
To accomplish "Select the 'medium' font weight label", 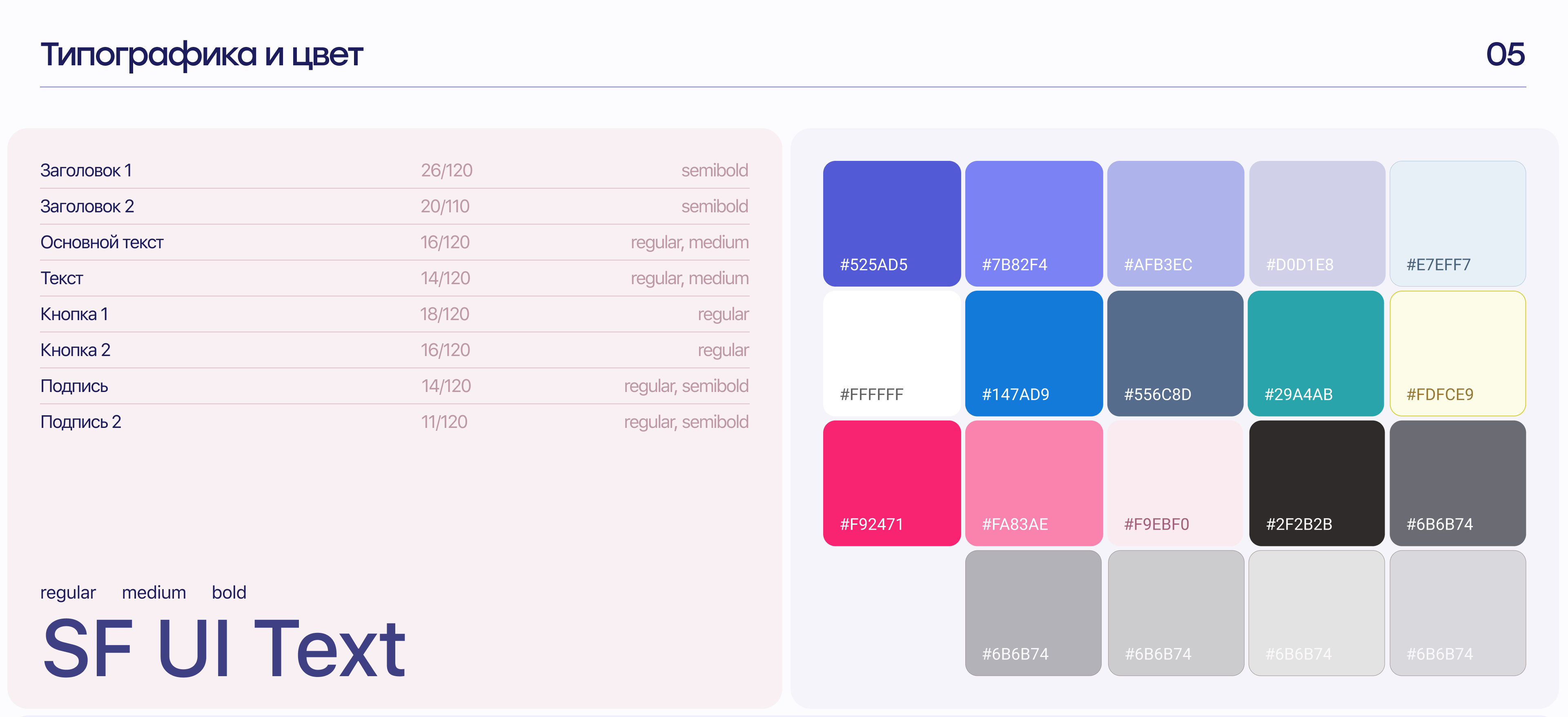I will [x=154, y=592].
